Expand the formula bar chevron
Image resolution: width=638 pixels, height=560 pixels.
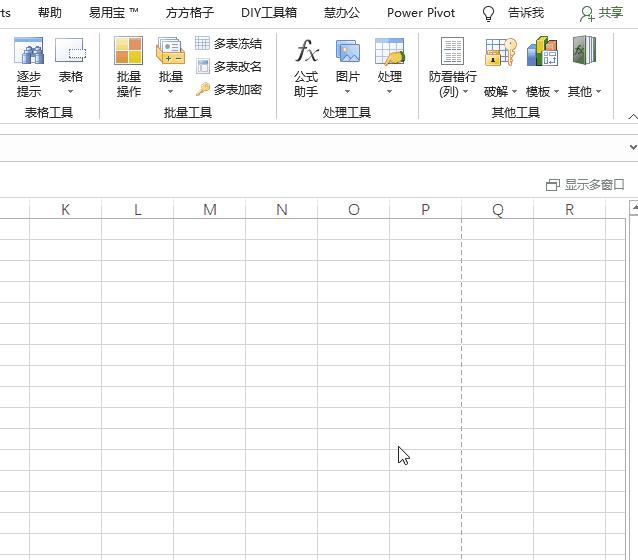(633, 147)
